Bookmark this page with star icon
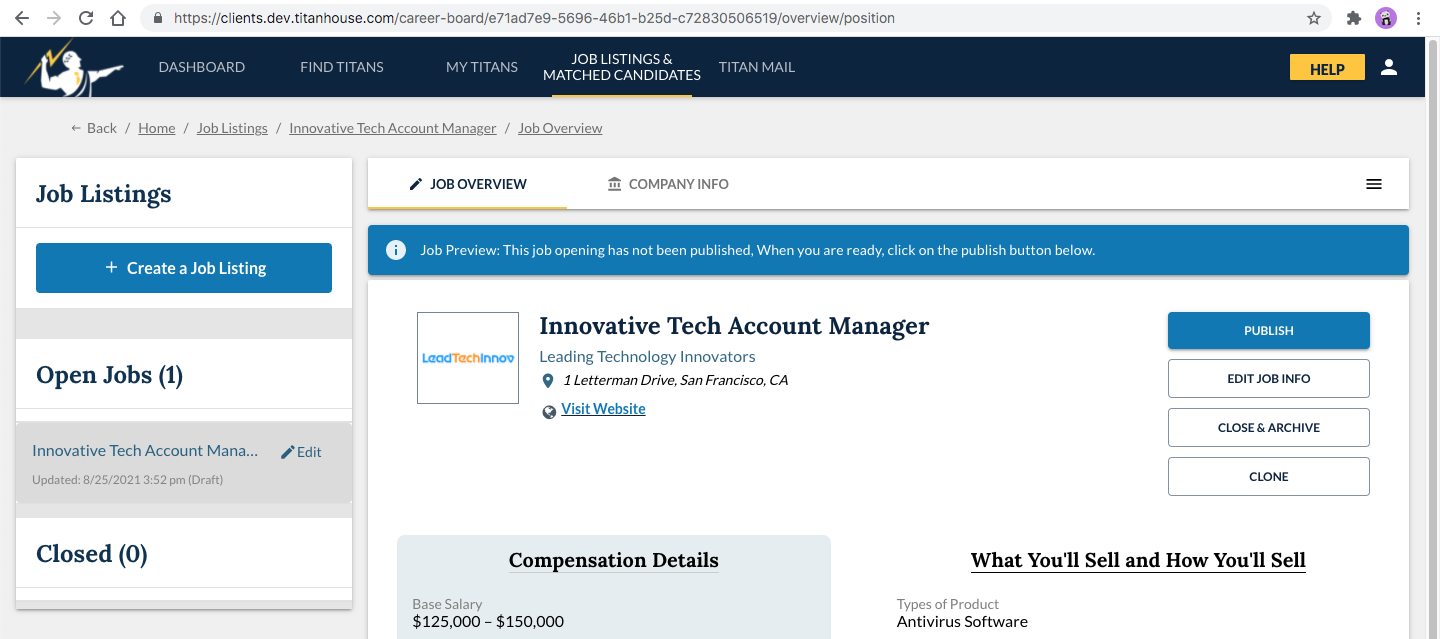Screen dimensions: 1440x639 coord(1314,18)
